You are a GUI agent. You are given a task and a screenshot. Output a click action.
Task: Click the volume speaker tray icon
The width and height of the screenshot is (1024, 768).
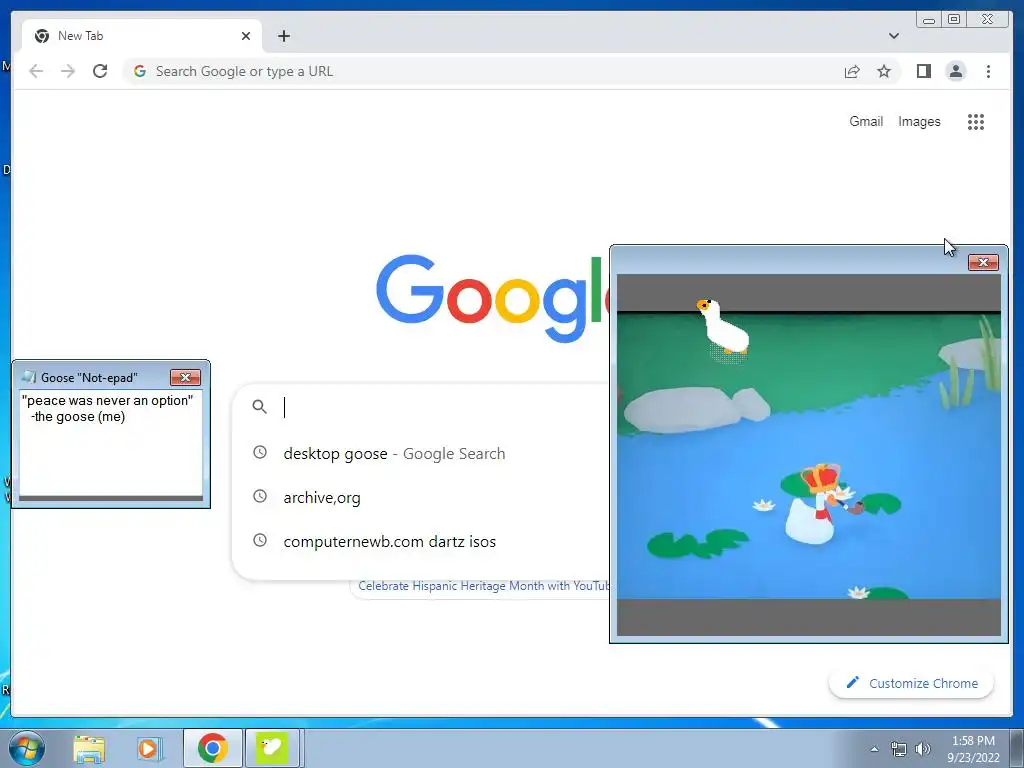(923, 749)
